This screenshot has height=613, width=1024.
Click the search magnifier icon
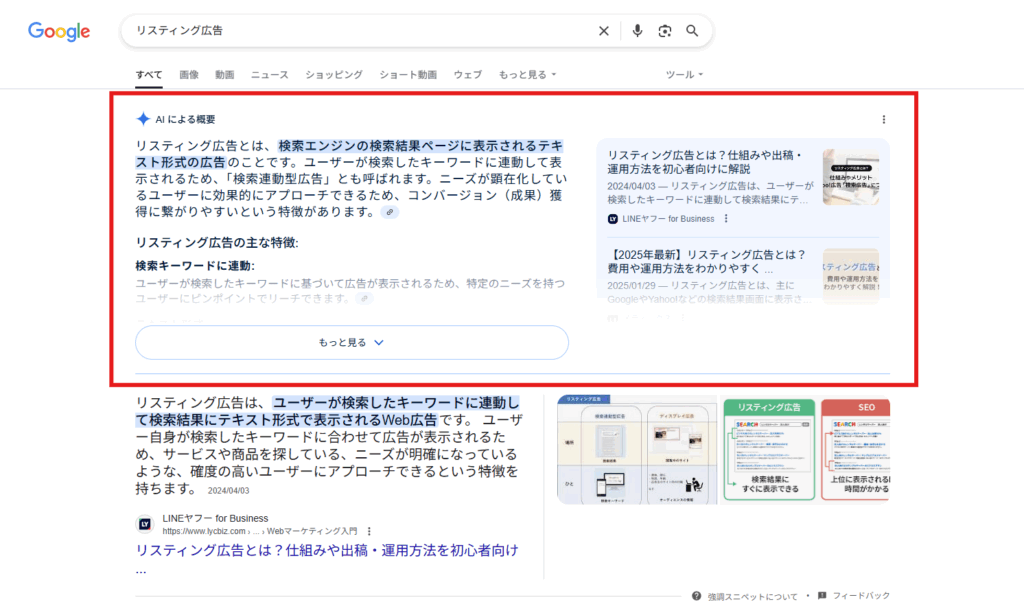click(692, 30)
